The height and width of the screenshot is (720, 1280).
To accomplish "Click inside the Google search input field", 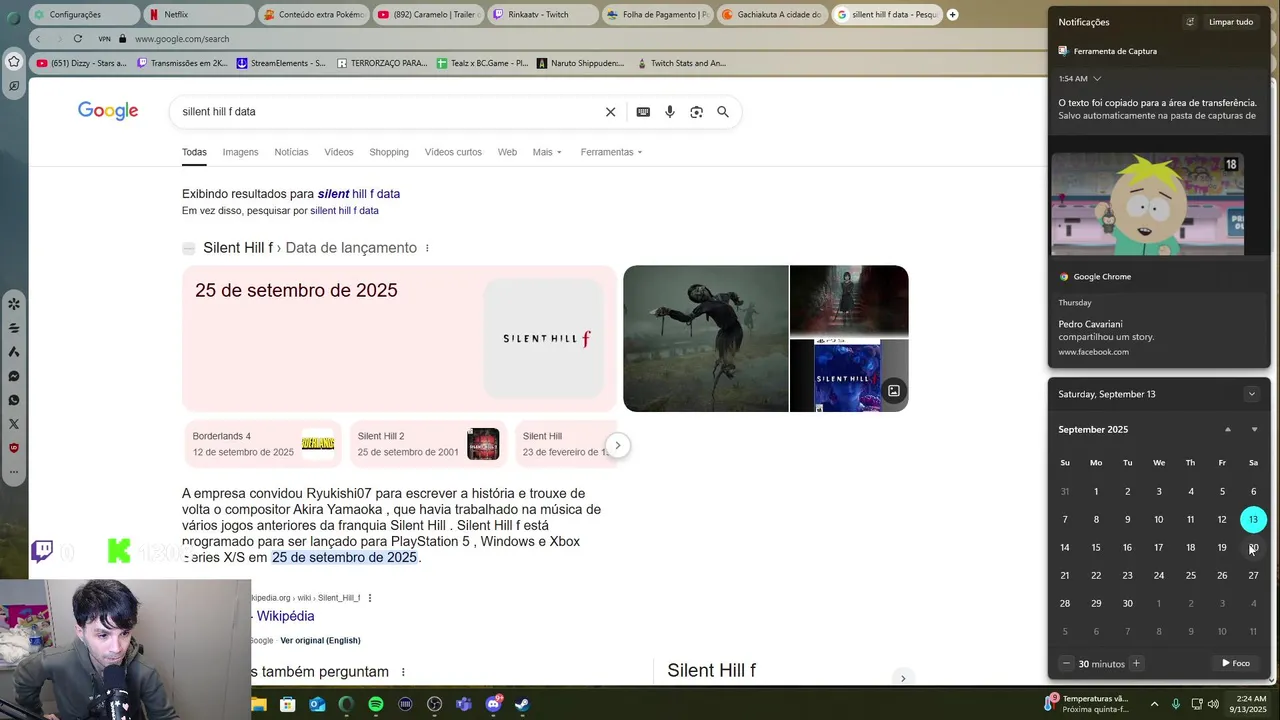I will click(390, 112).
